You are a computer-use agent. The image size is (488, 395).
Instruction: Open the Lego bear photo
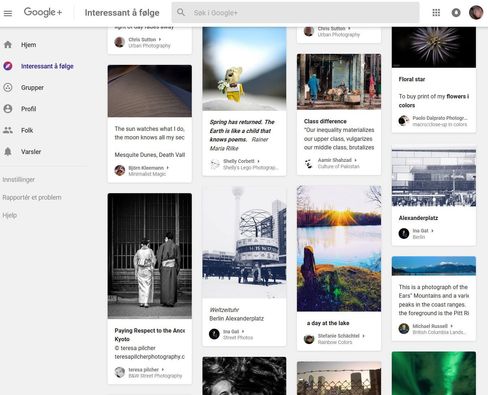coord(244,69)
